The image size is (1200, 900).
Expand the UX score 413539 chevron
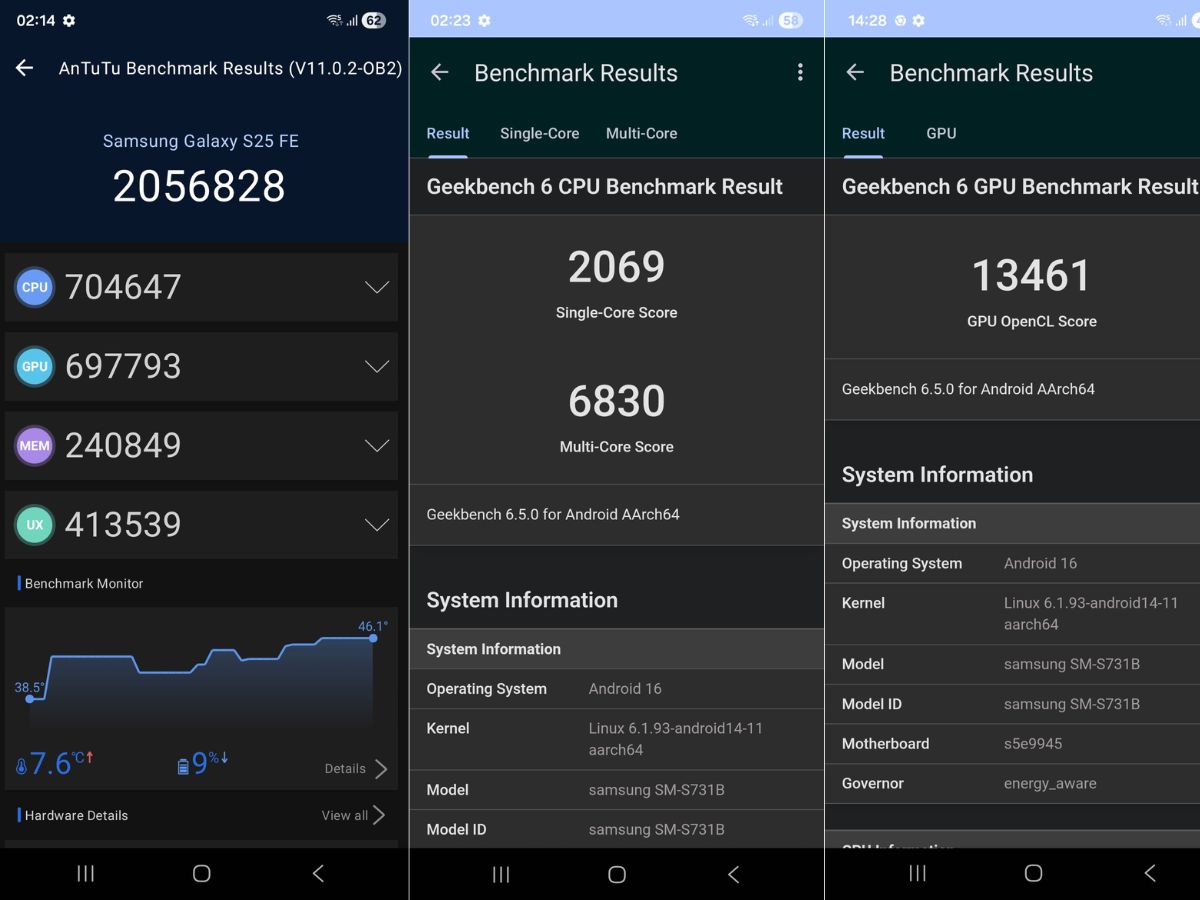377,525
